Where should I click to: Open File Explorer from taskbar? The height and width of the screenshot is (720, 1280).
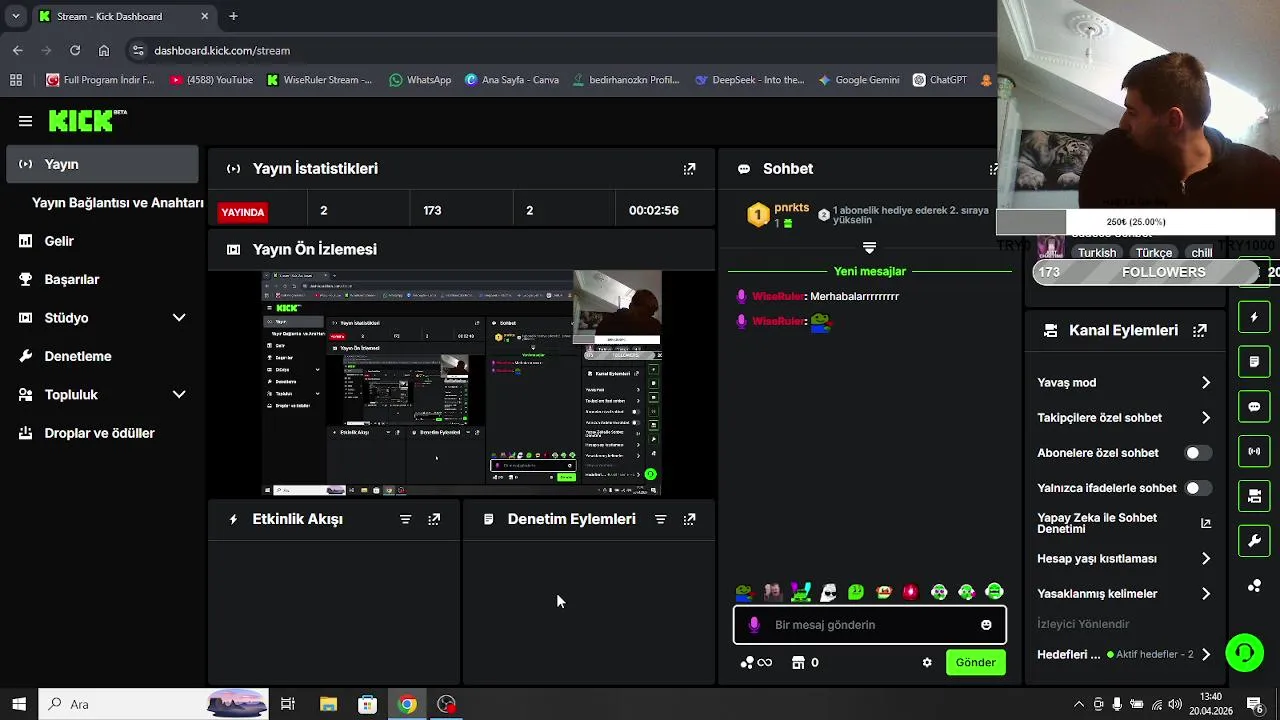(x=328, y=704)
